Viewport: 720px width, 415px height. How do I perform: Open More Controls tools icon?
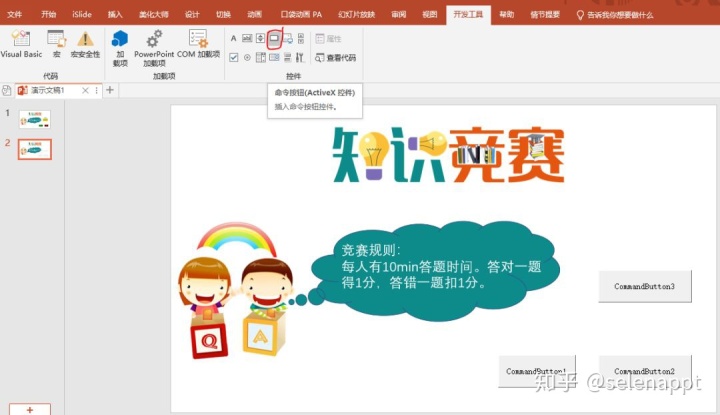300,57
